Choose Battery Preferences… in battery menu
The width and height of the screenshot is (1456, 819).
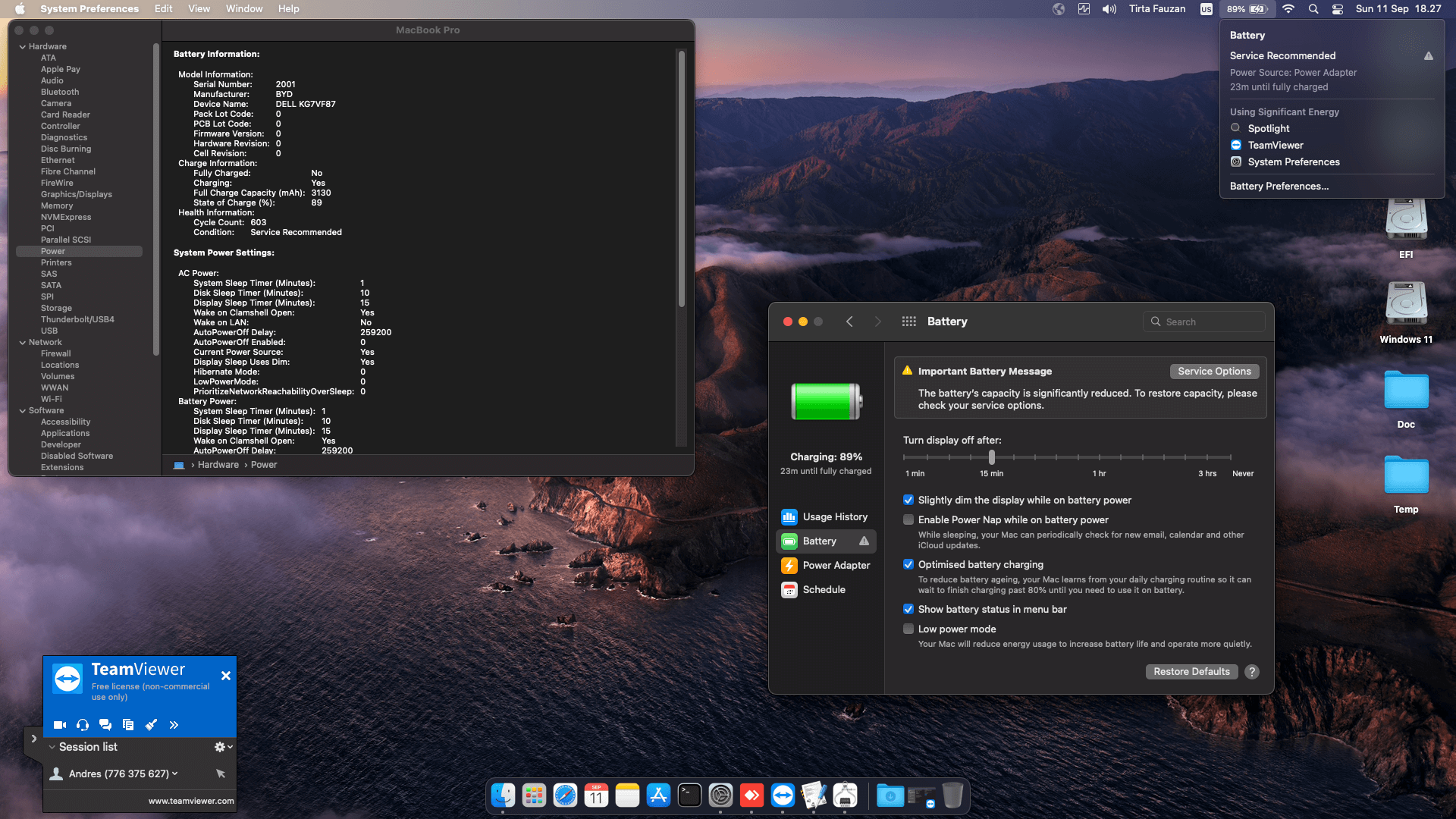click(x=1279, y=187)
